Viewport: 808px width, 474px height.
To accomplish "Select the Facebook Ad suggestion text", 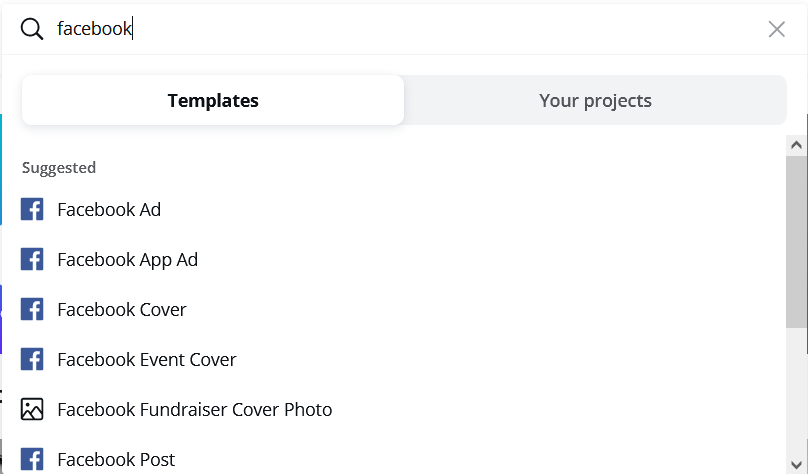I will [x=109, y=209].
